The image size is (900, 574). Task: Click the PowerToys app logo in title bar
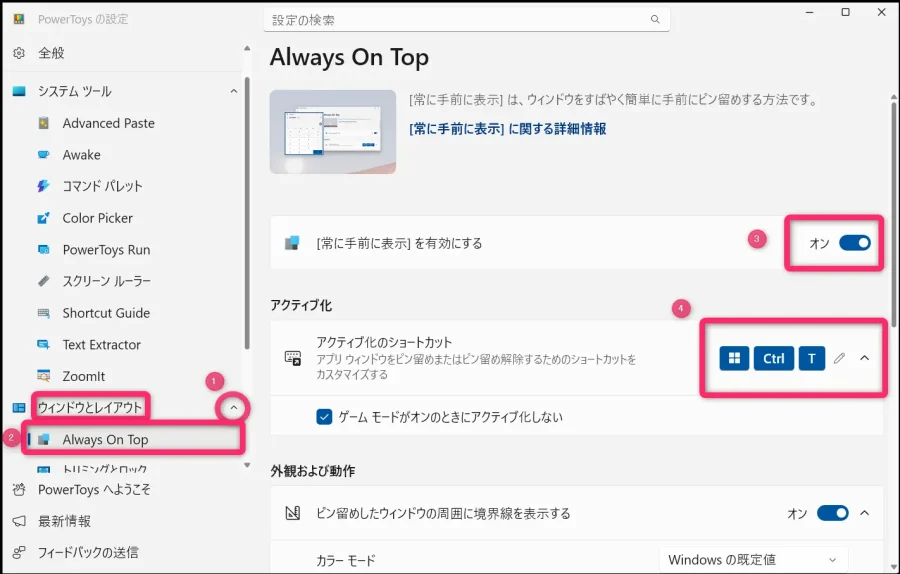[19, 19]
